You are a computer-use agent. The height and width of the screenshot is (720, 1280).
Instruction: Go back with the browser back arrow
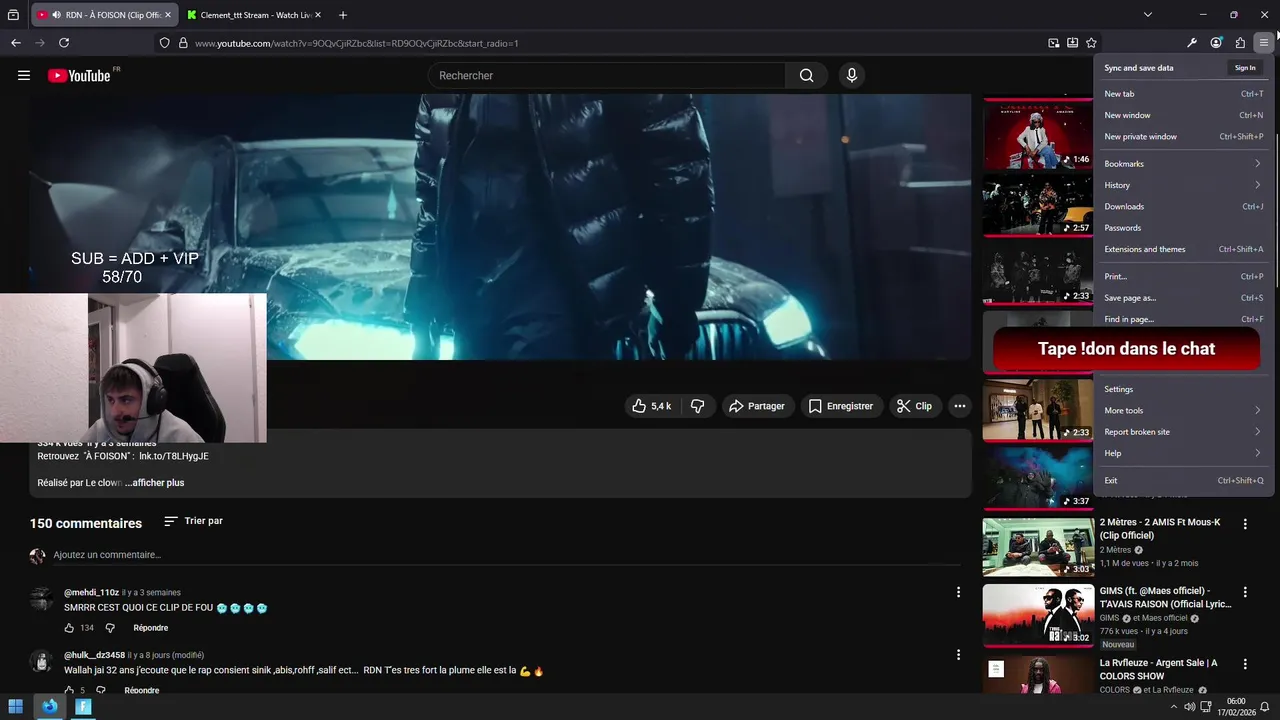coord(16,43)
